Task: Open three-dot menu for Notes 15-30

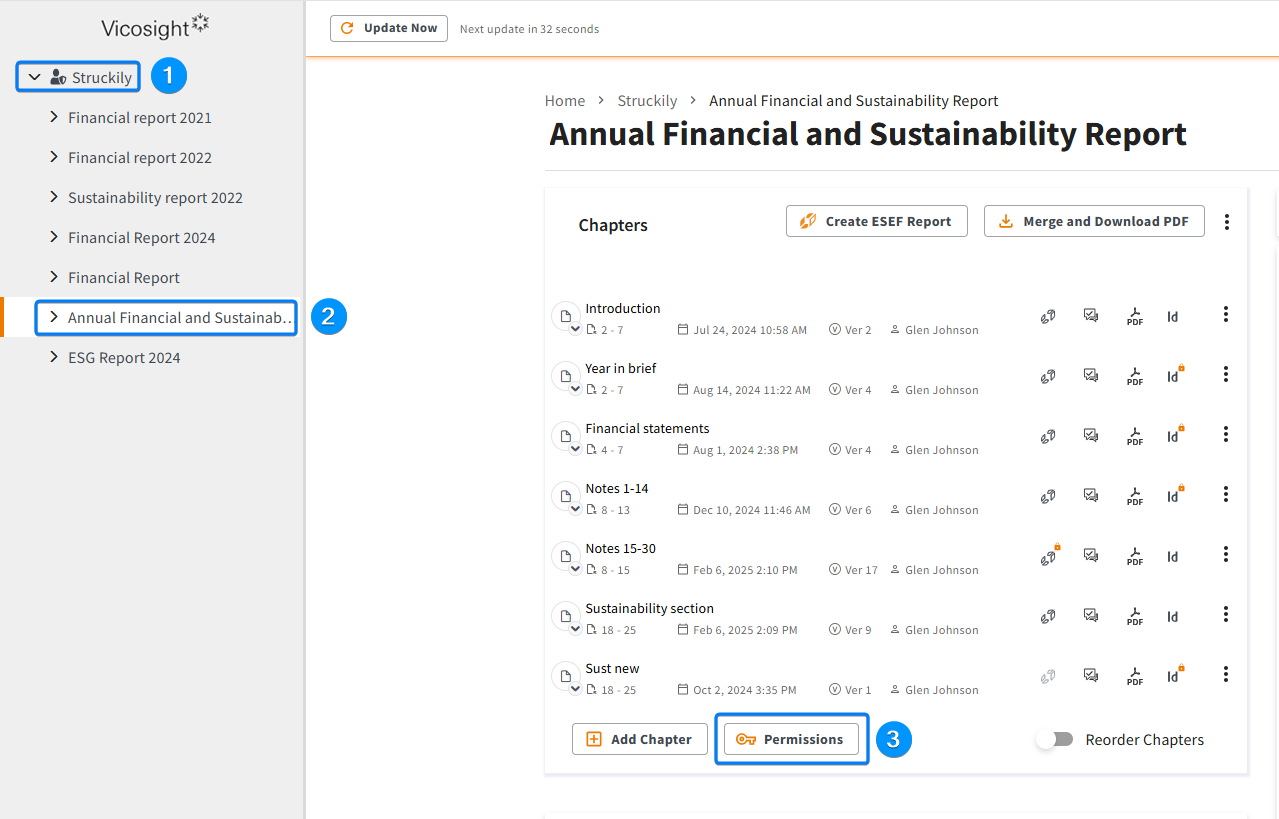Action: [x=1226, y=554]
